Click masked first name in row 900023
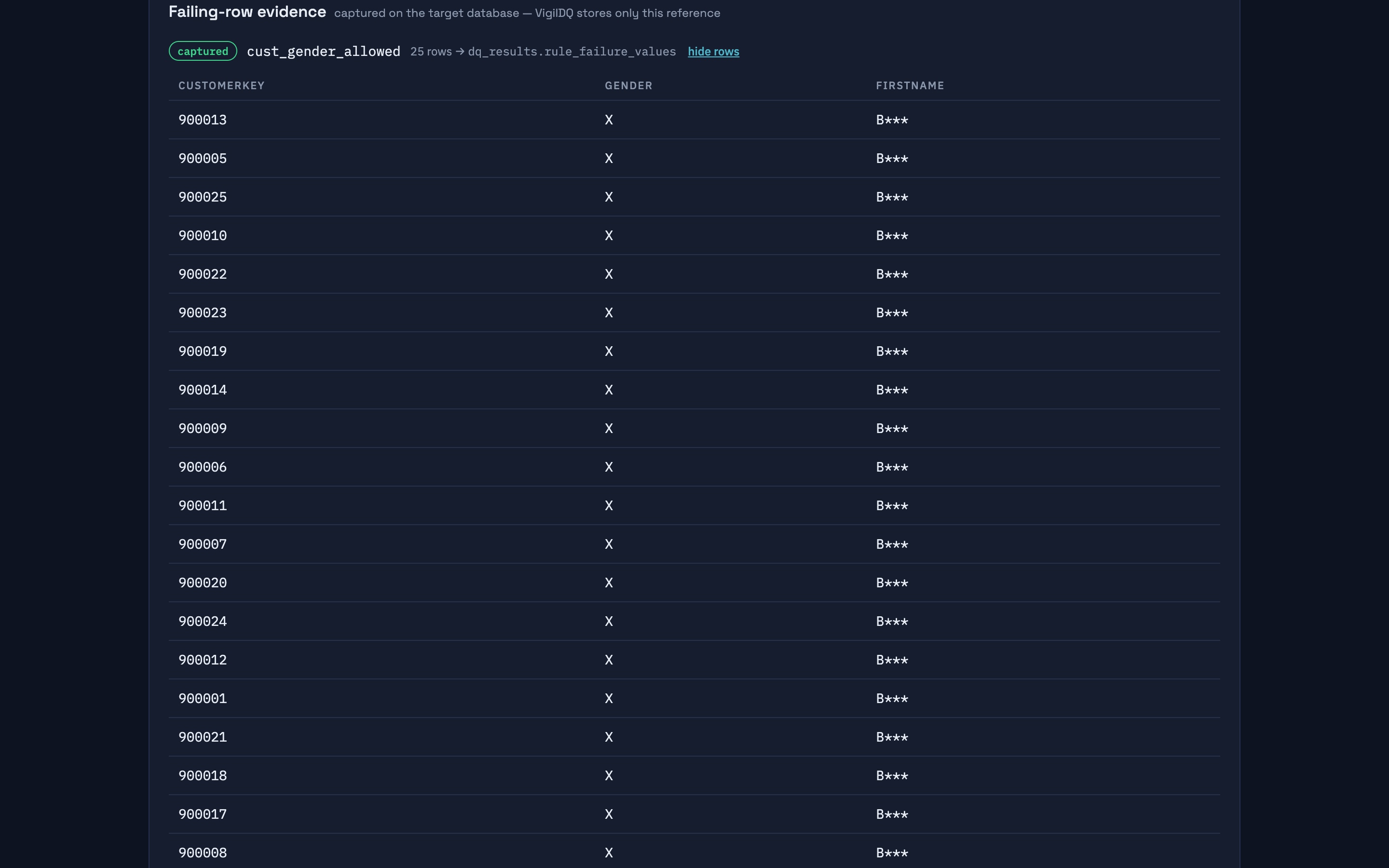This screenshot has width=1389, height=868. pyautogui.click(x=892, y=313)
